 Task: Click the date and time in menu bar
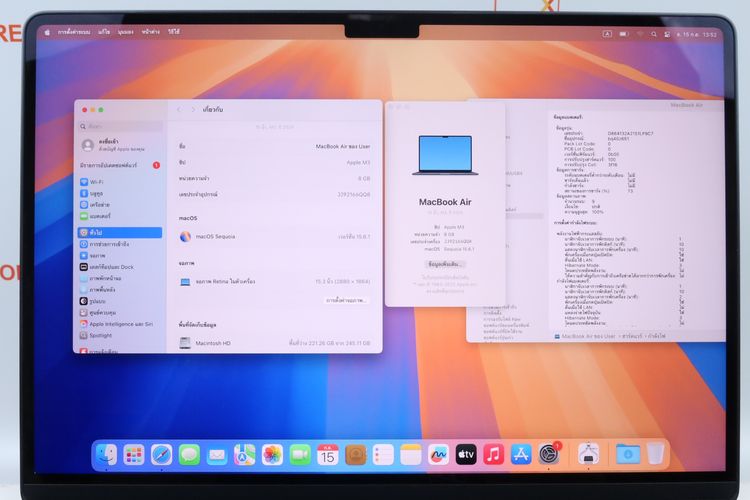pyautogui.click(x=696, y=34)
